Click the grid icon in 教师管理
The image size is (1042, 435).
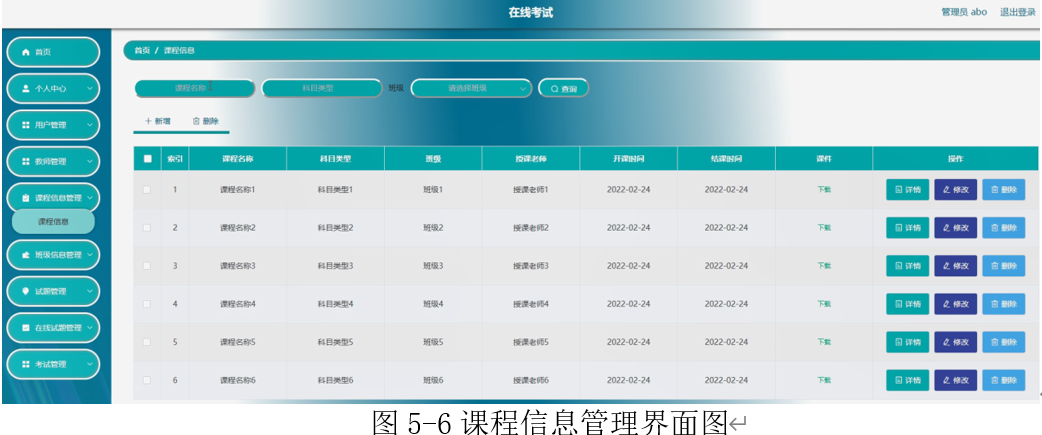[x=26, y=161]
